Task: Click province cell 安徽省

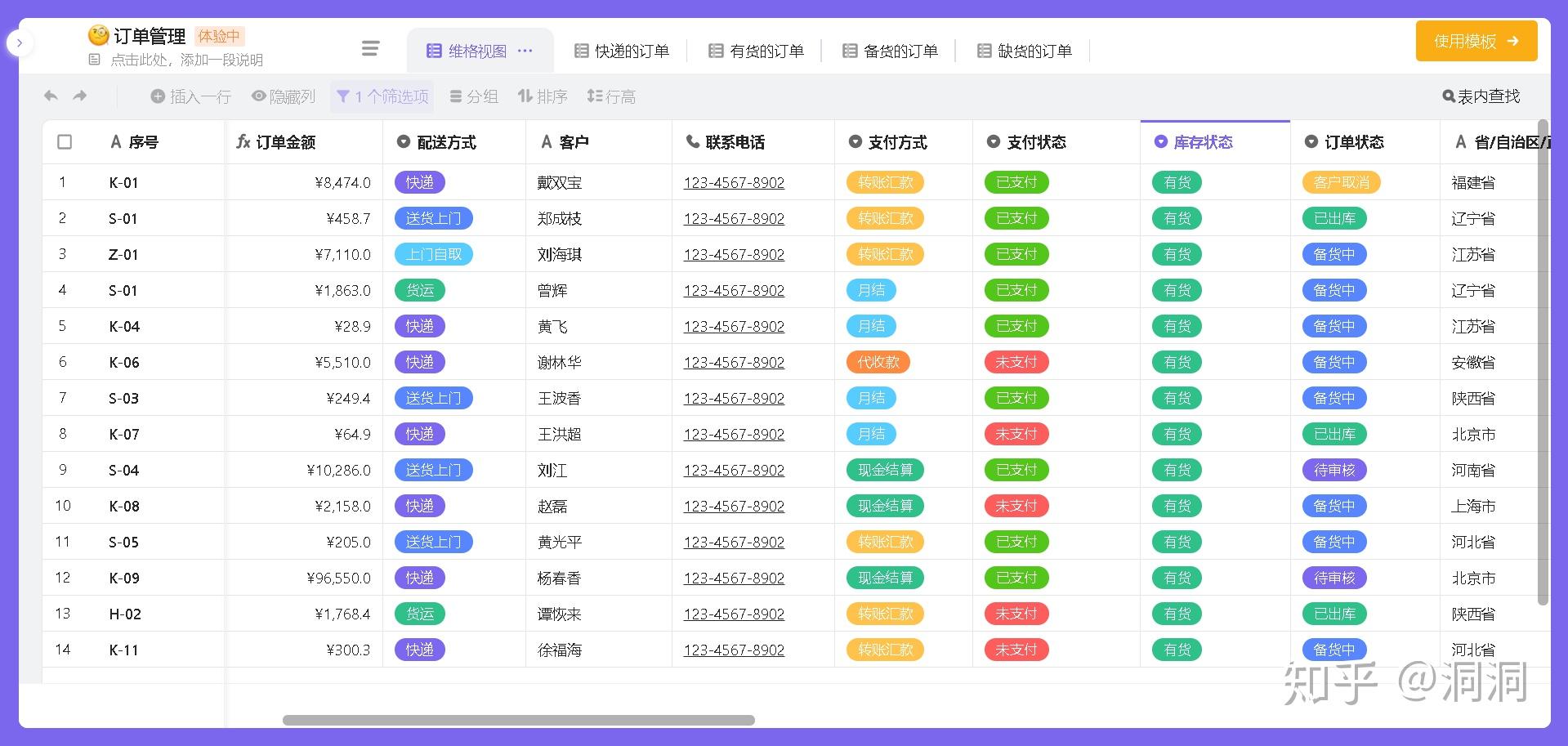Action: (x=1494, y=362)
